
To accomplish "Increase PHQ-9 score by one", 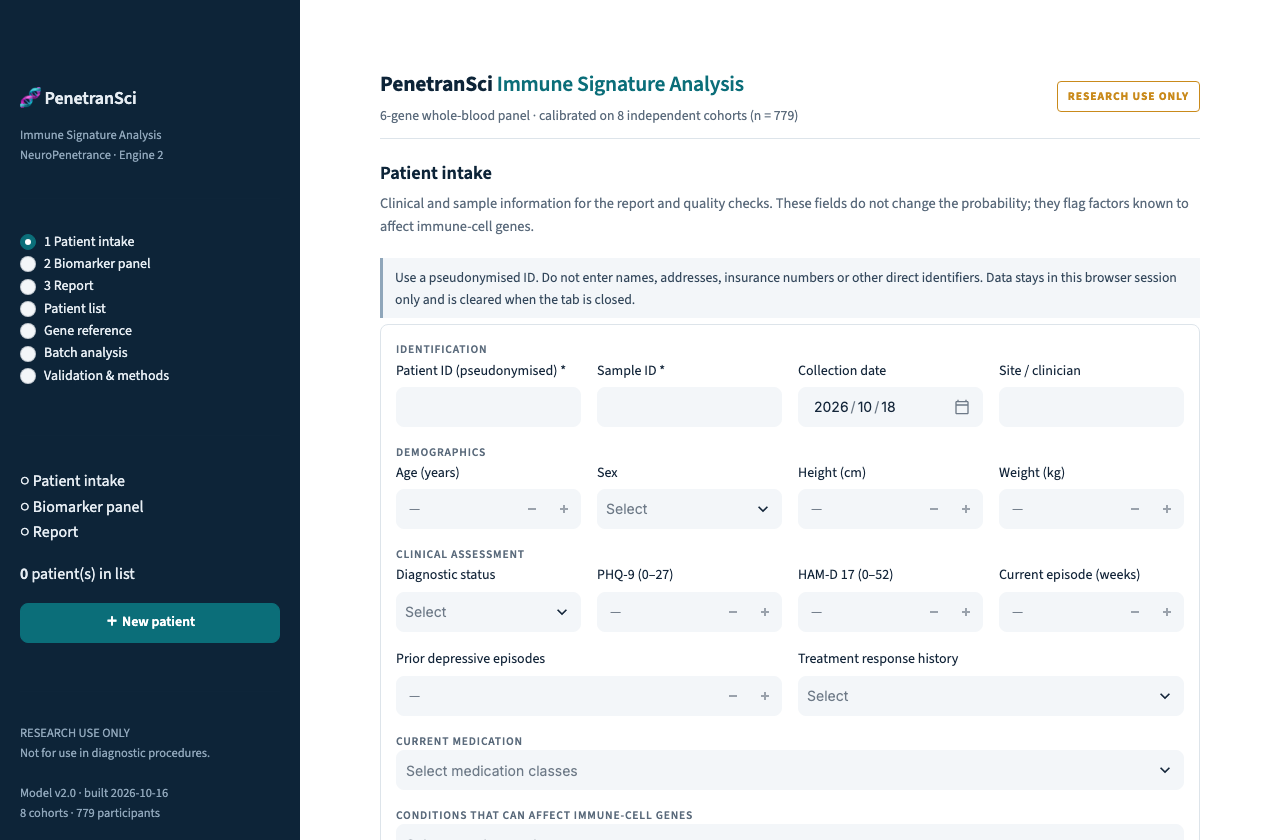I will point(765,612).
